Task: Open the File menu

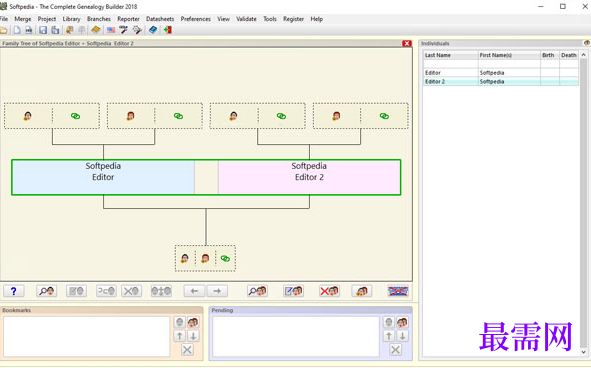Action: pyautogui.click(x=4, y=19)
